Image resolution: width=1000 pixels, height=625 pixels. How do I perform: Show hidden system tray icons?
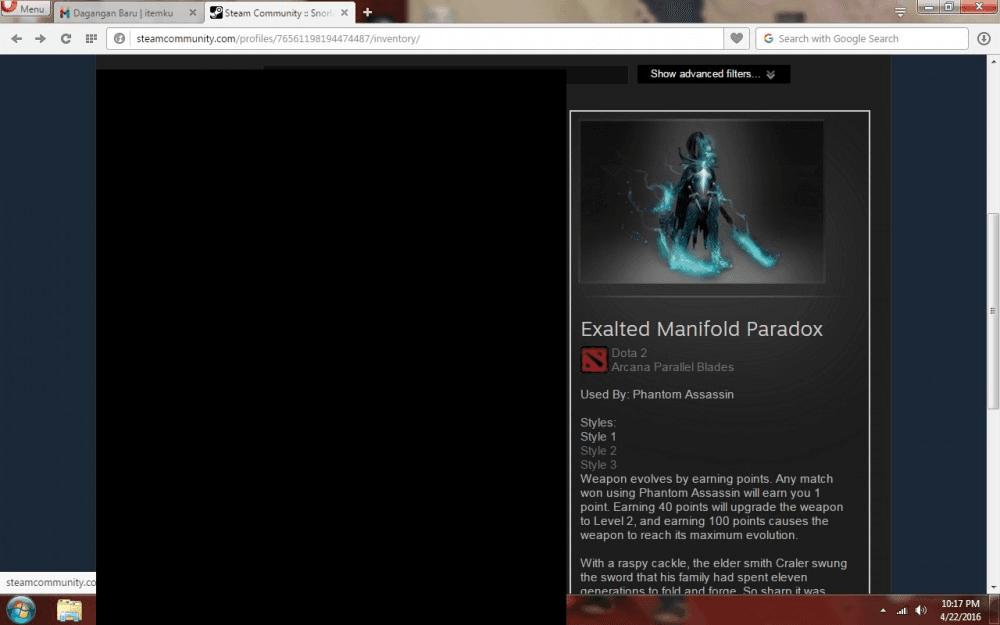[882, 610]
